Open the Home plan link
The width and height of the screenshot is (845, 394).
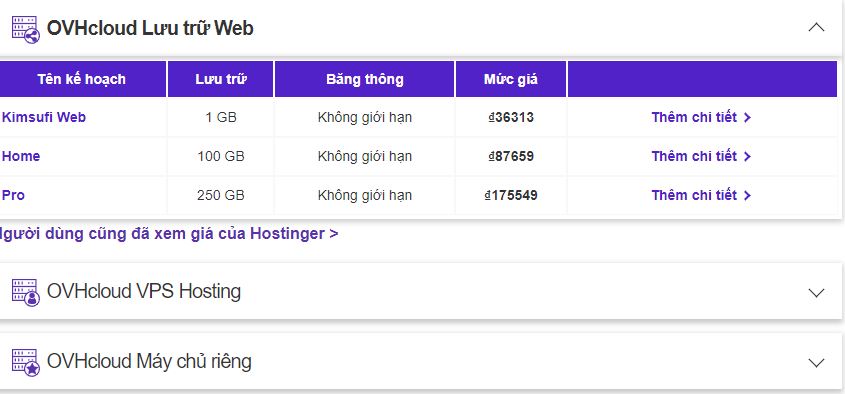point(21,156)
